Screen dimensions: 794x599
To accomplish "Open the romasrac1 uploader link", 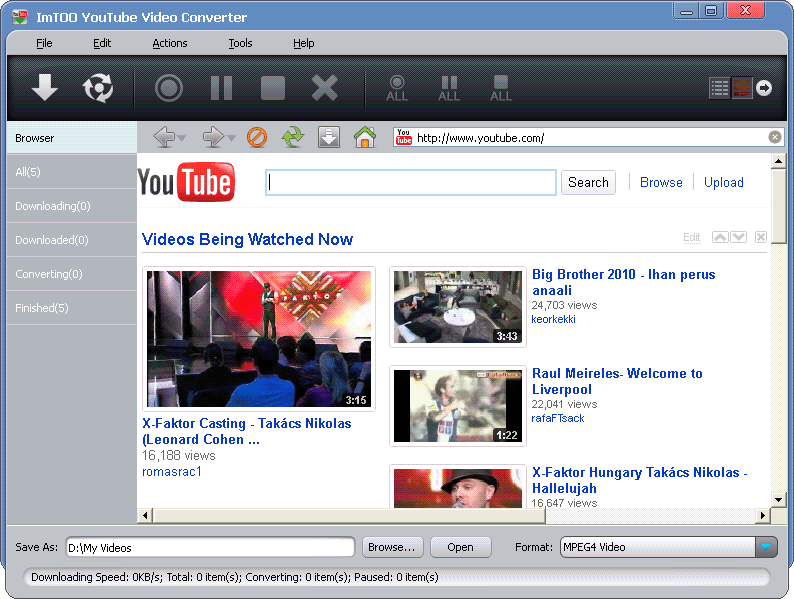I will pos(172,471).
